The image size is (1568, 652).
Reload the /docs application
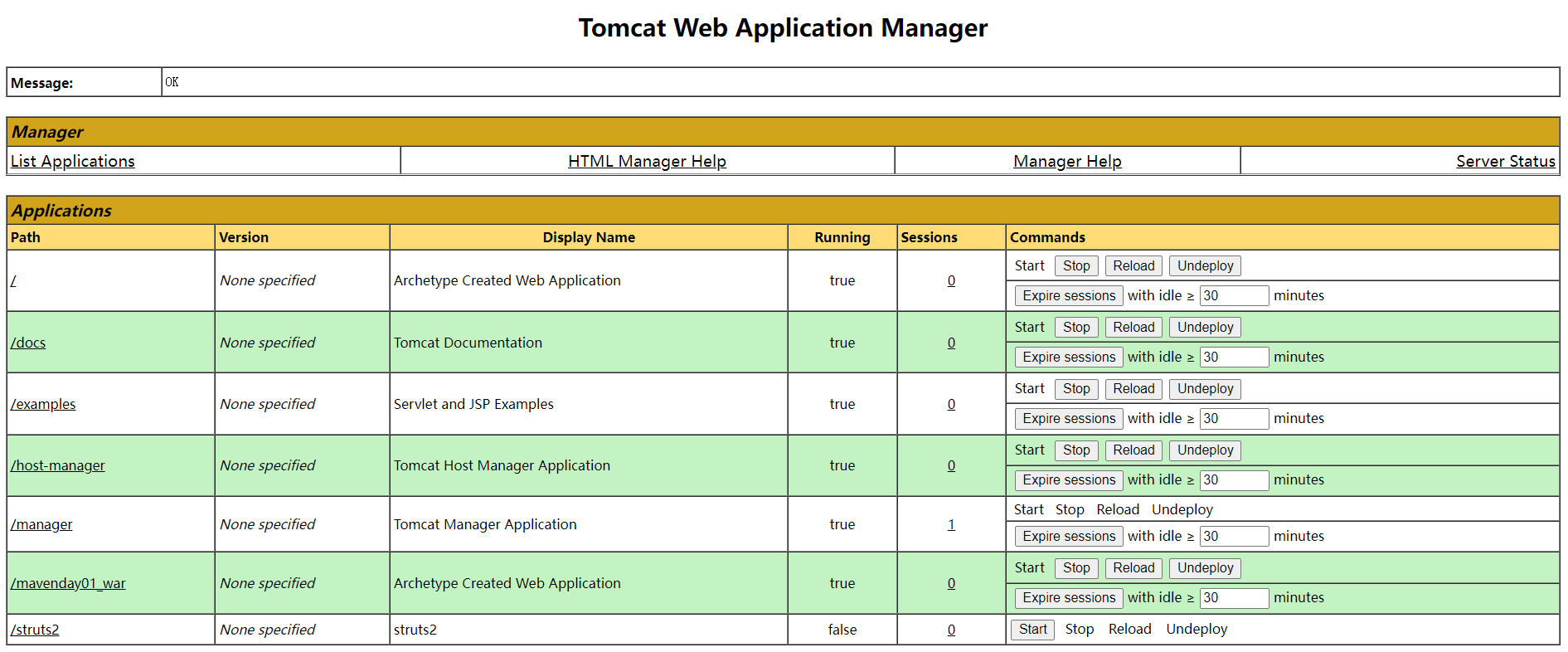1134,327
